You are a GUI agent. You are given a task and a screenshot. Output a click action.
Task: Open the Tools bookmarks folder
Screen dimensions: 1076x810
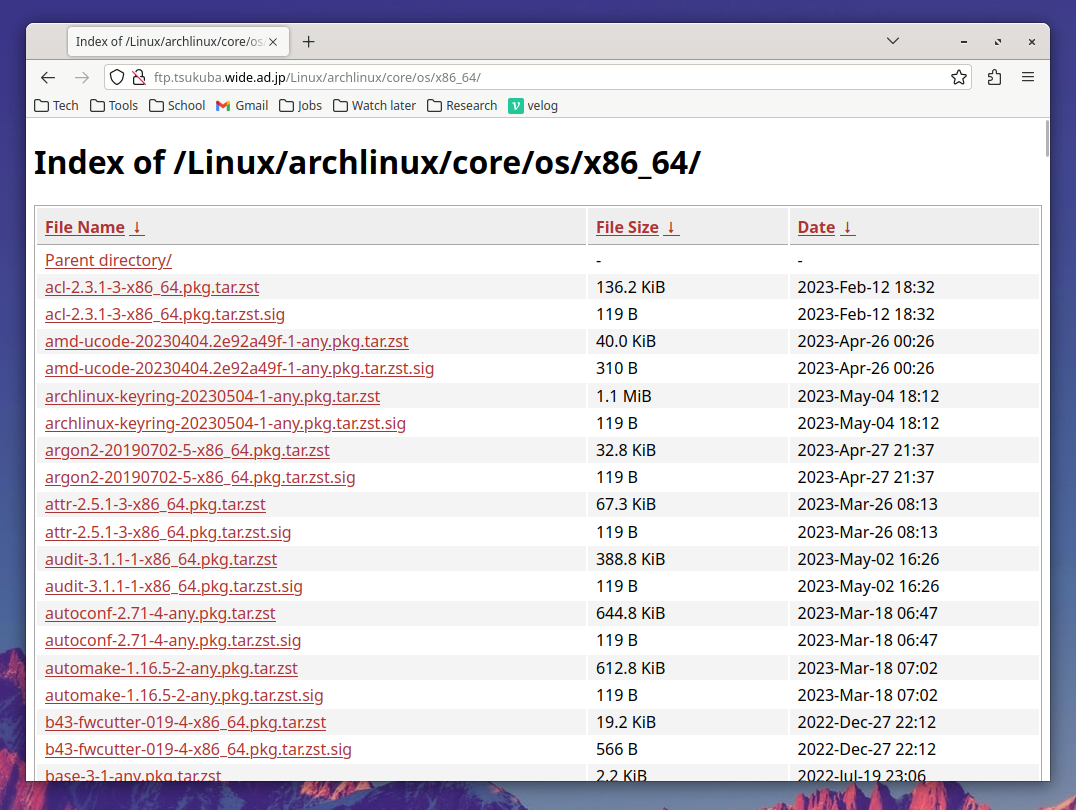[114, 106]
